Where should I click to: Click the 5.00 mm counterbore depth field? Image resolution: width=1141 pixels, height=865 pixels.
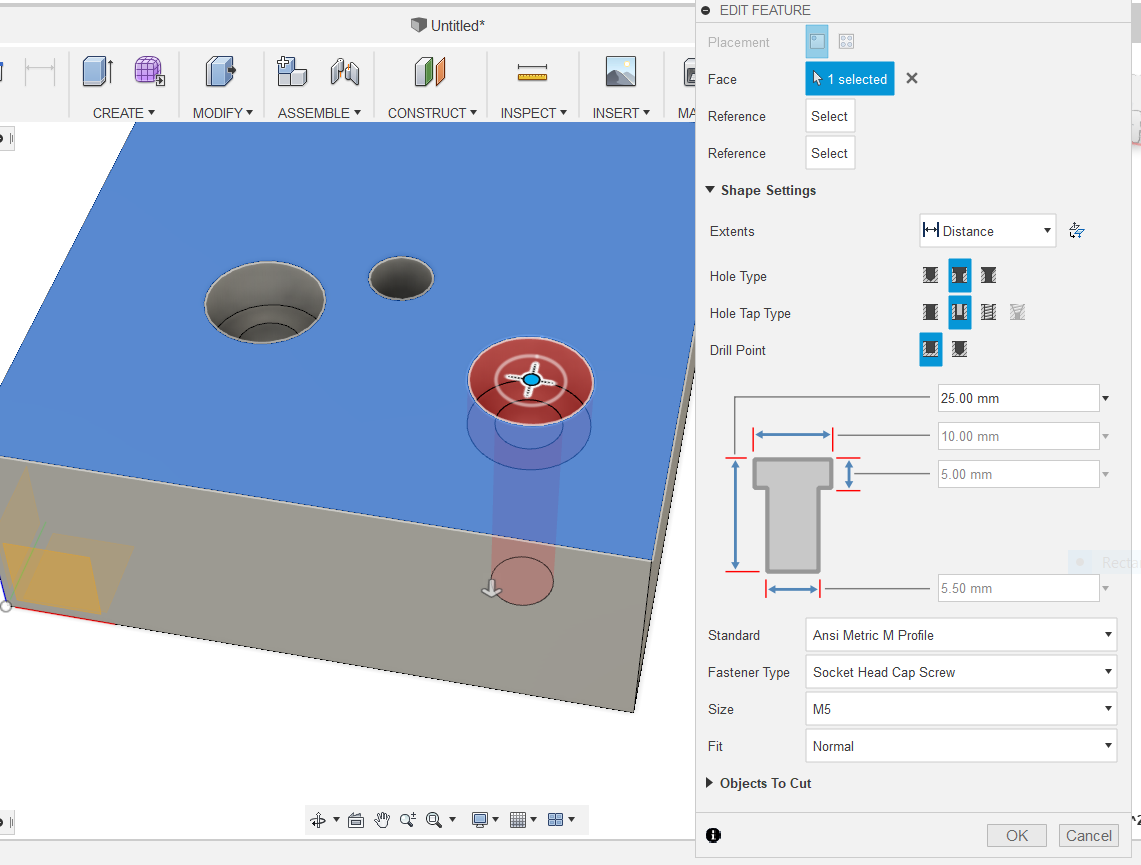(x=1018, y=474)
